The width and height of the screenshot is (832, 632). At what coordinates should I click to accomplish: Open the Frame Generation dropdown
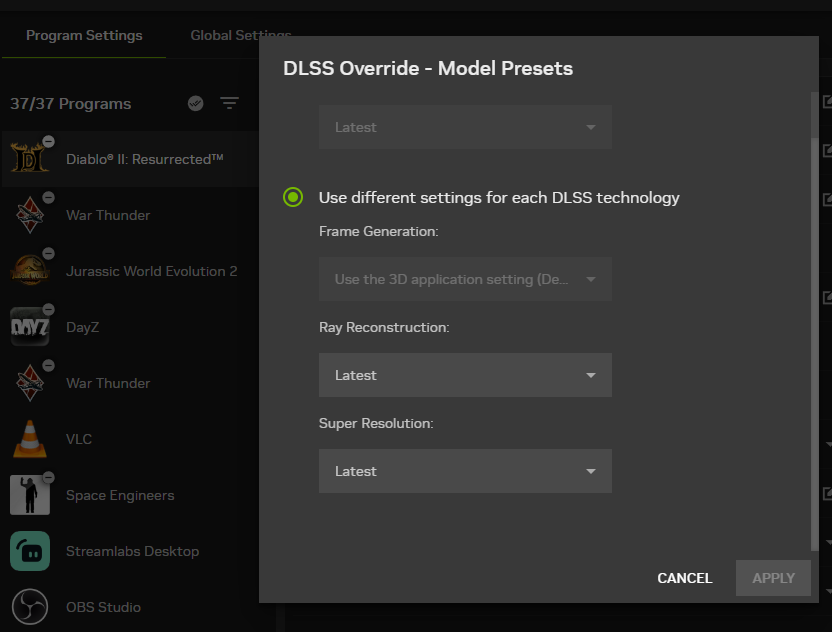(465, 279)
